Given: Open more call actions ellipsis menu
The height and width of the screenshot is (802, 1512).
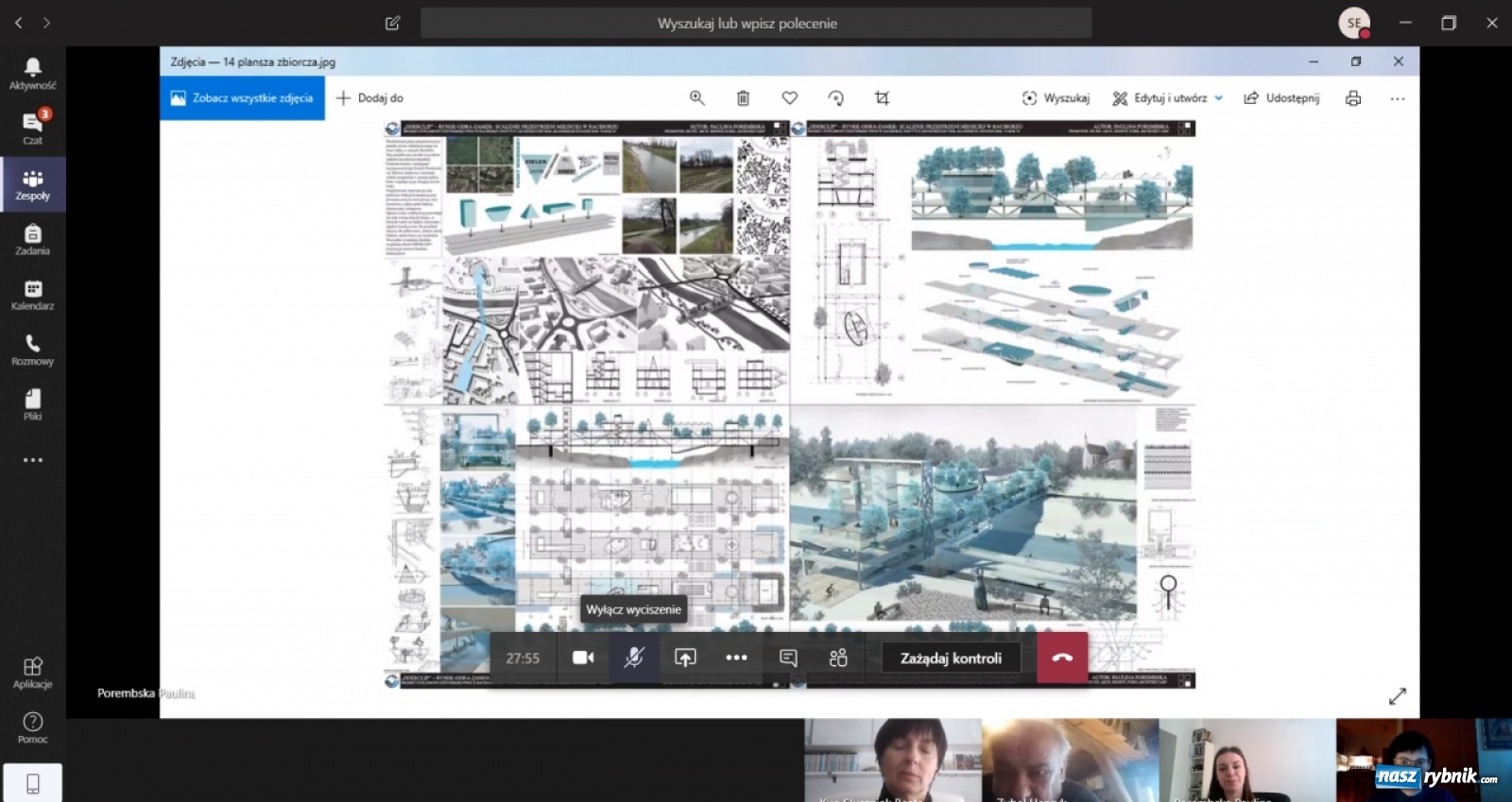Looking at the screenshot, I should click(x=736, y=657).
